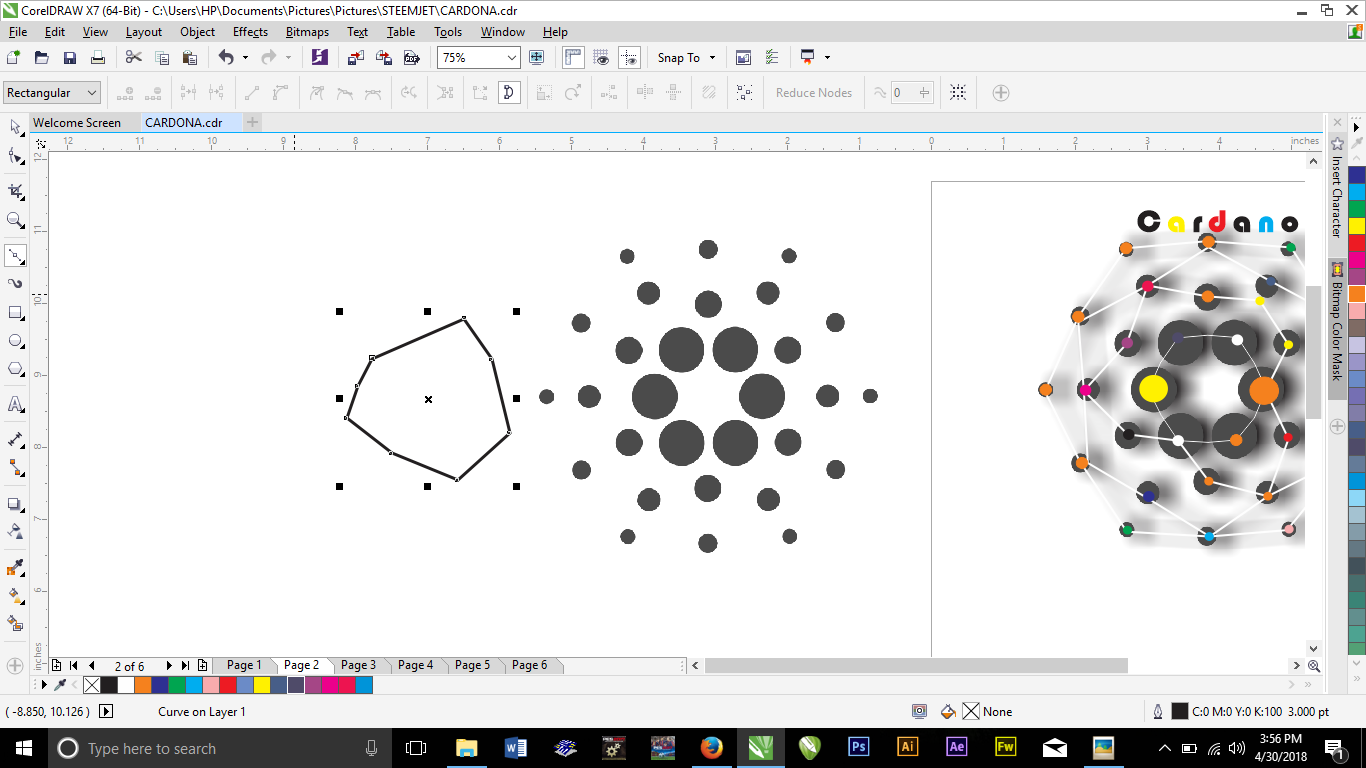Expand the Application Launcher dropdown arrow
Viewport: 1366px width, 768px height.
[x=827, y=58]
